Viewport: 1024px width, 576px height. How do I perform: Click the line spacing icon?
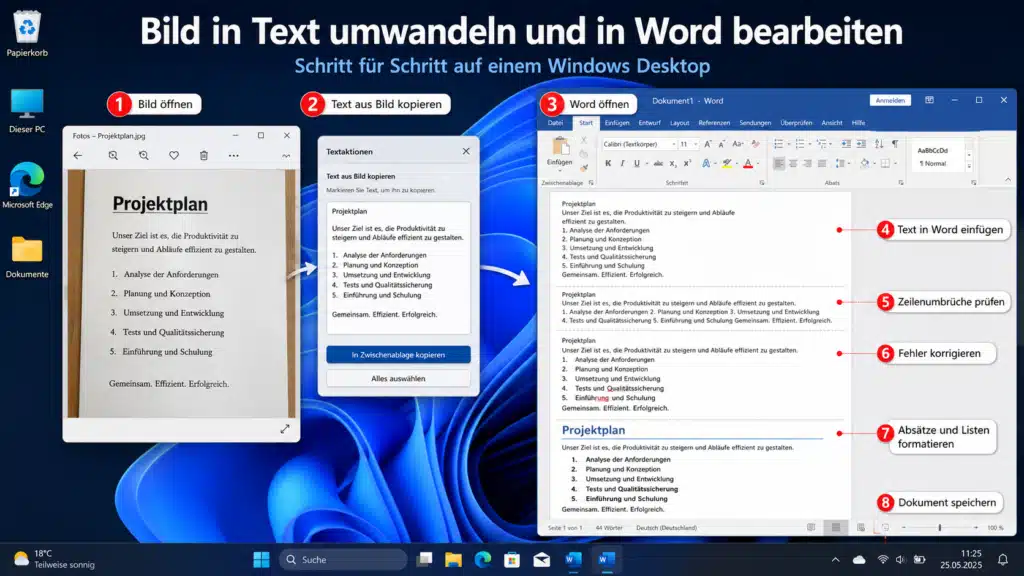click(840, 163)
